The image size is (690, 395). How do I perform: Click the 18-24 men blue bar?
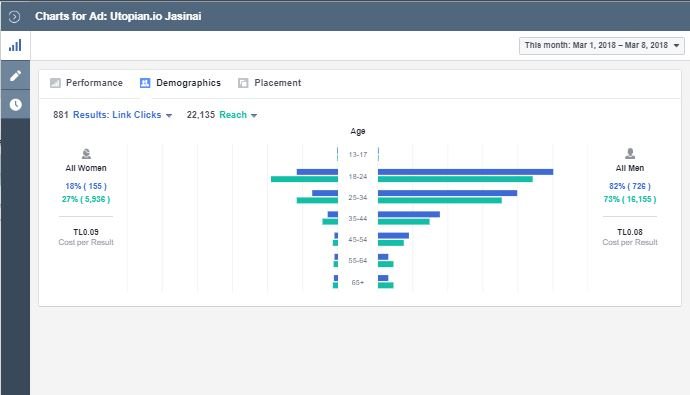pos(466,172)
